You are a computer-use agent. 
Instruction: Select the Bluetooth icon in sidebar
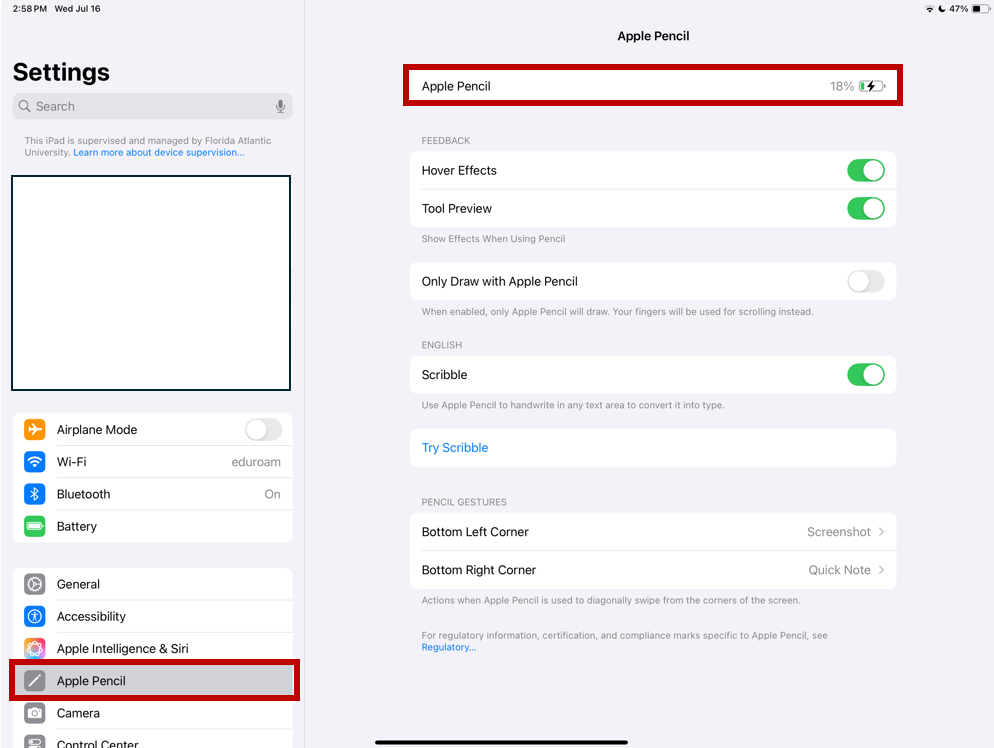point(35,494)
